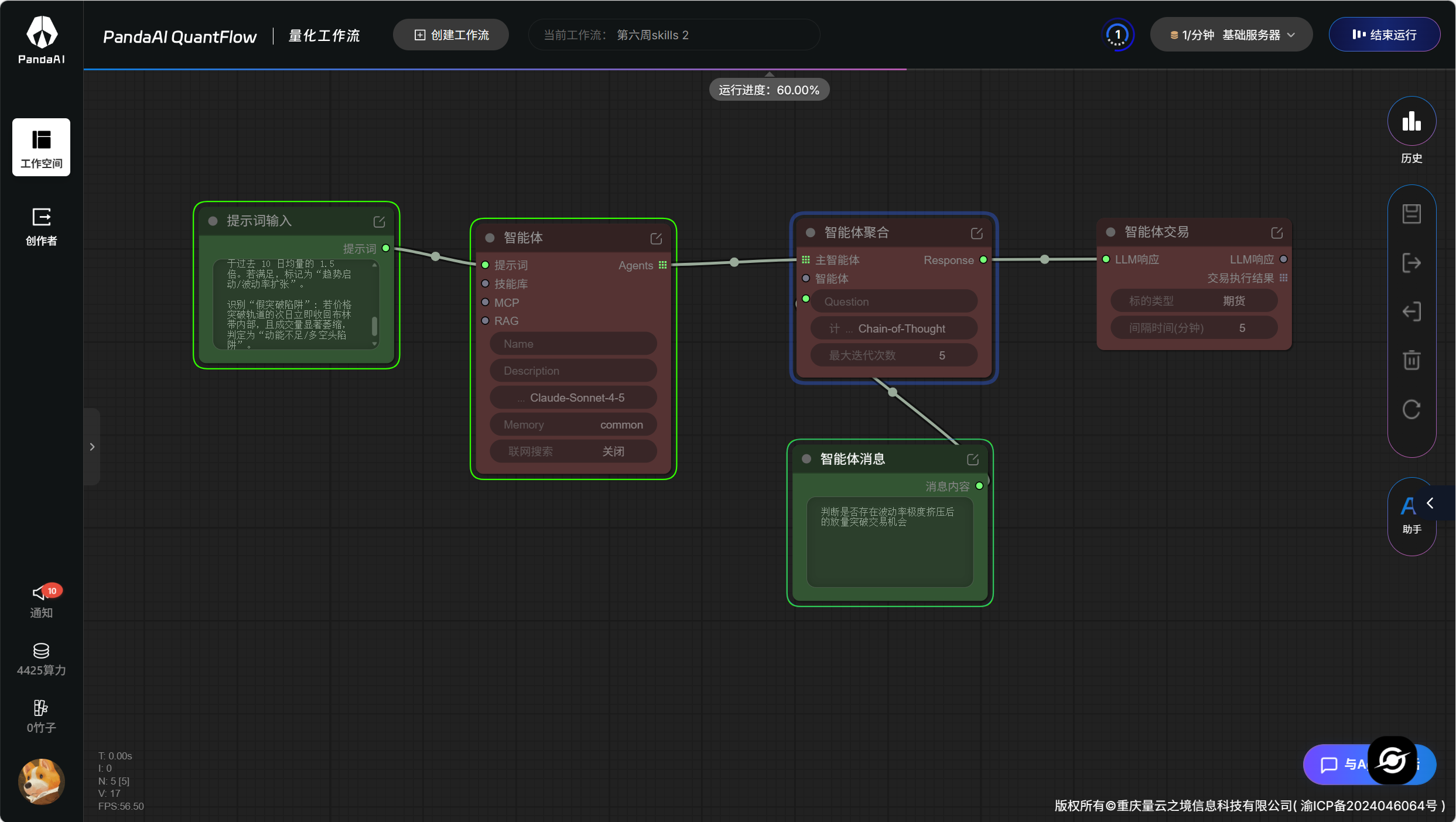Expand the 基础服务器 server selector
The height and width of the screenshot is (822, 1456).
point(1231,34)
